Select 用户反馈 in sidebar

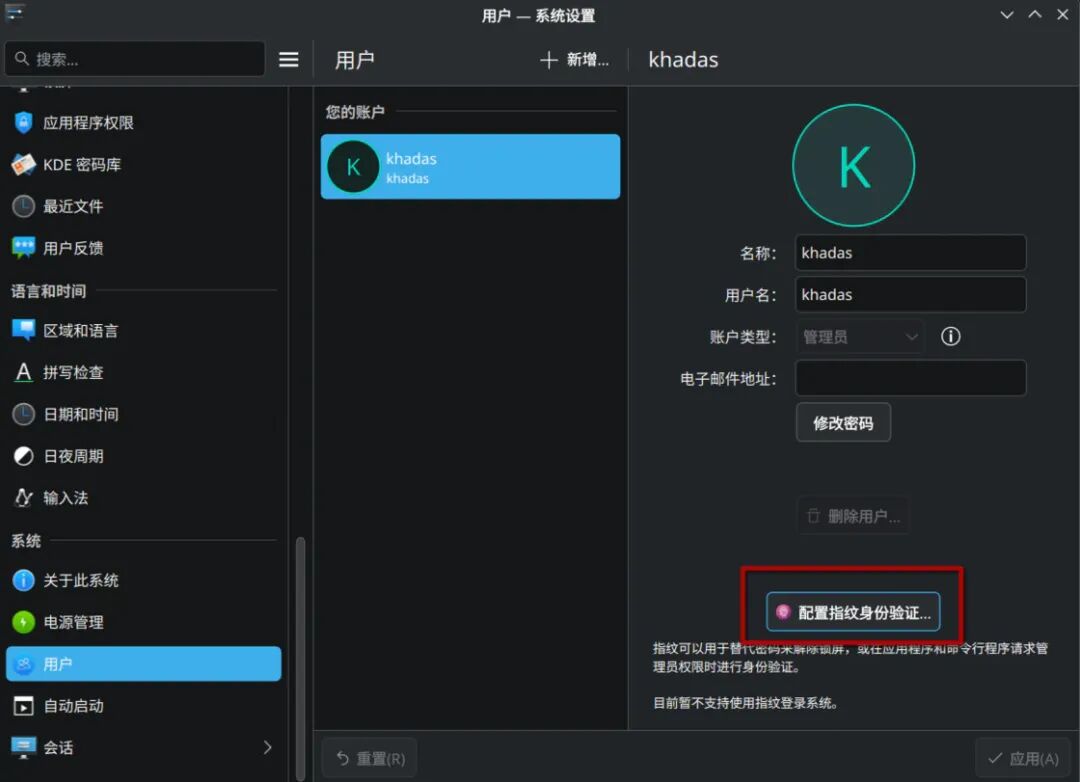[x=143, y=248]
